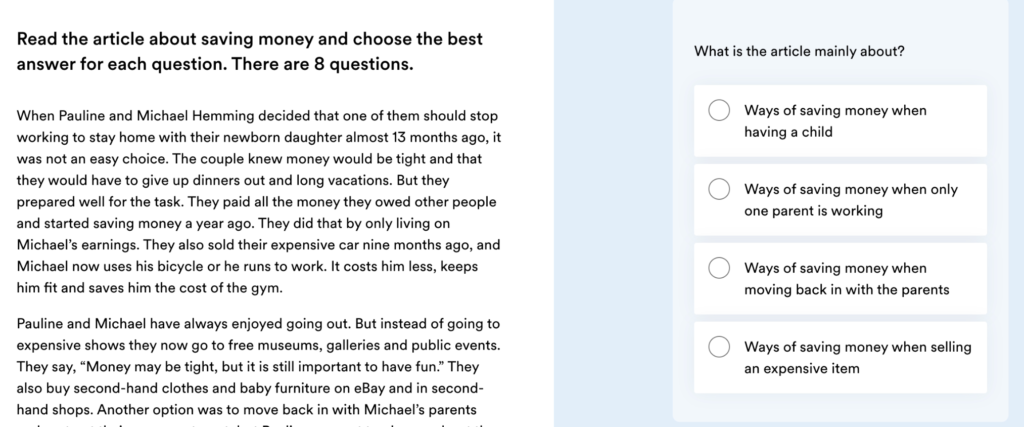Screen dimensions: 1024x427
Task: Click answer text 'Ways of saving money when having a child'
Action: 835,121
